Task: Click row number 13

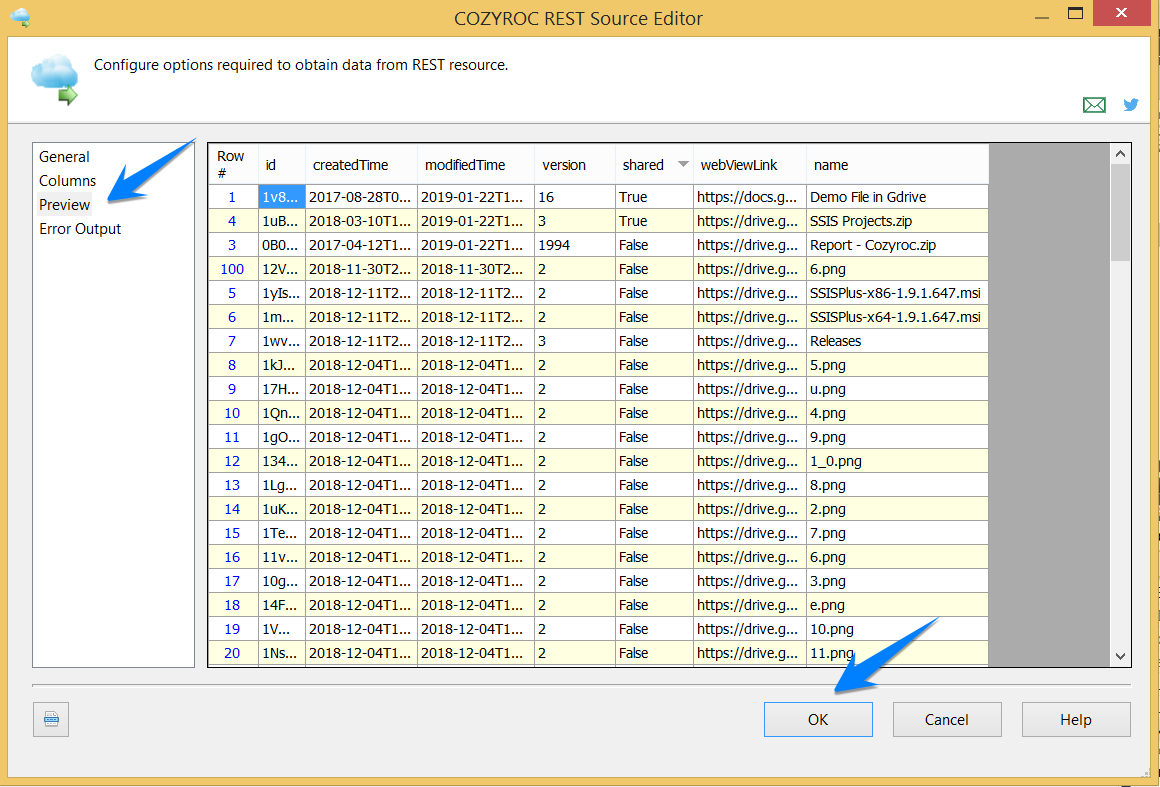Action: (232, 485)
